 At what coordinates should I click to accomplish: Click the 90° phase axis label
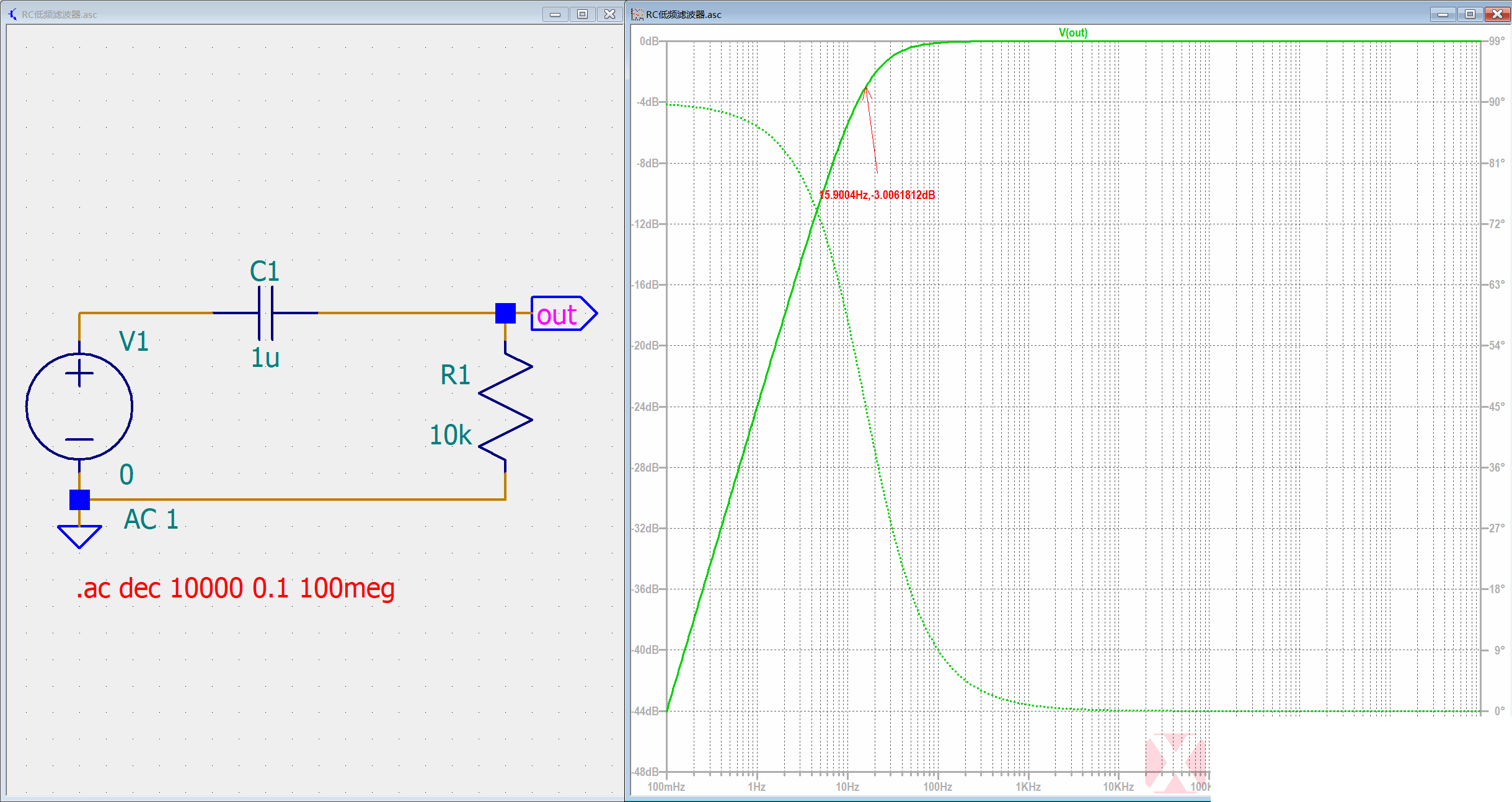1497,102
